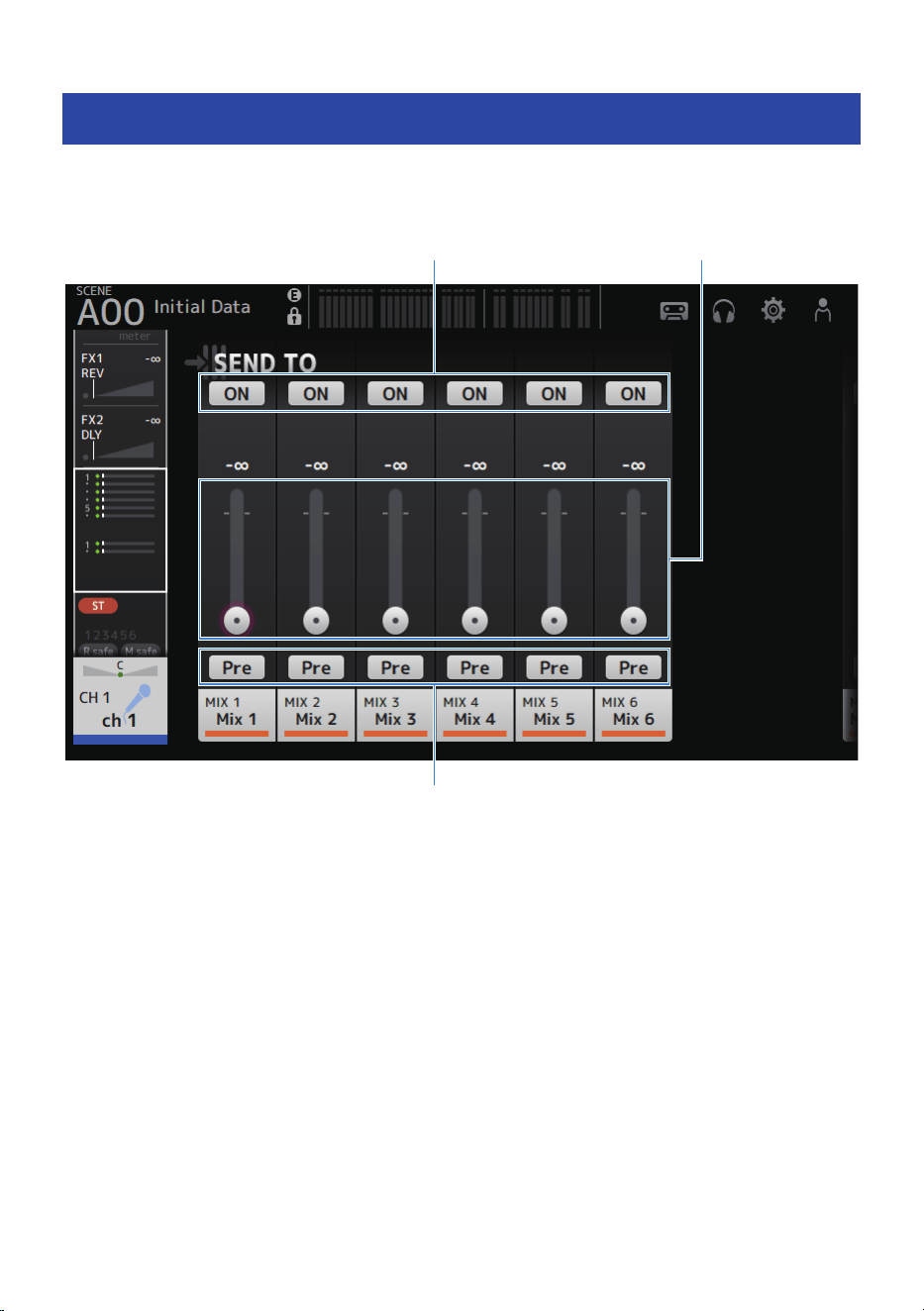
Task: Click the Initial Data scene title
Action: pos(202,307)
